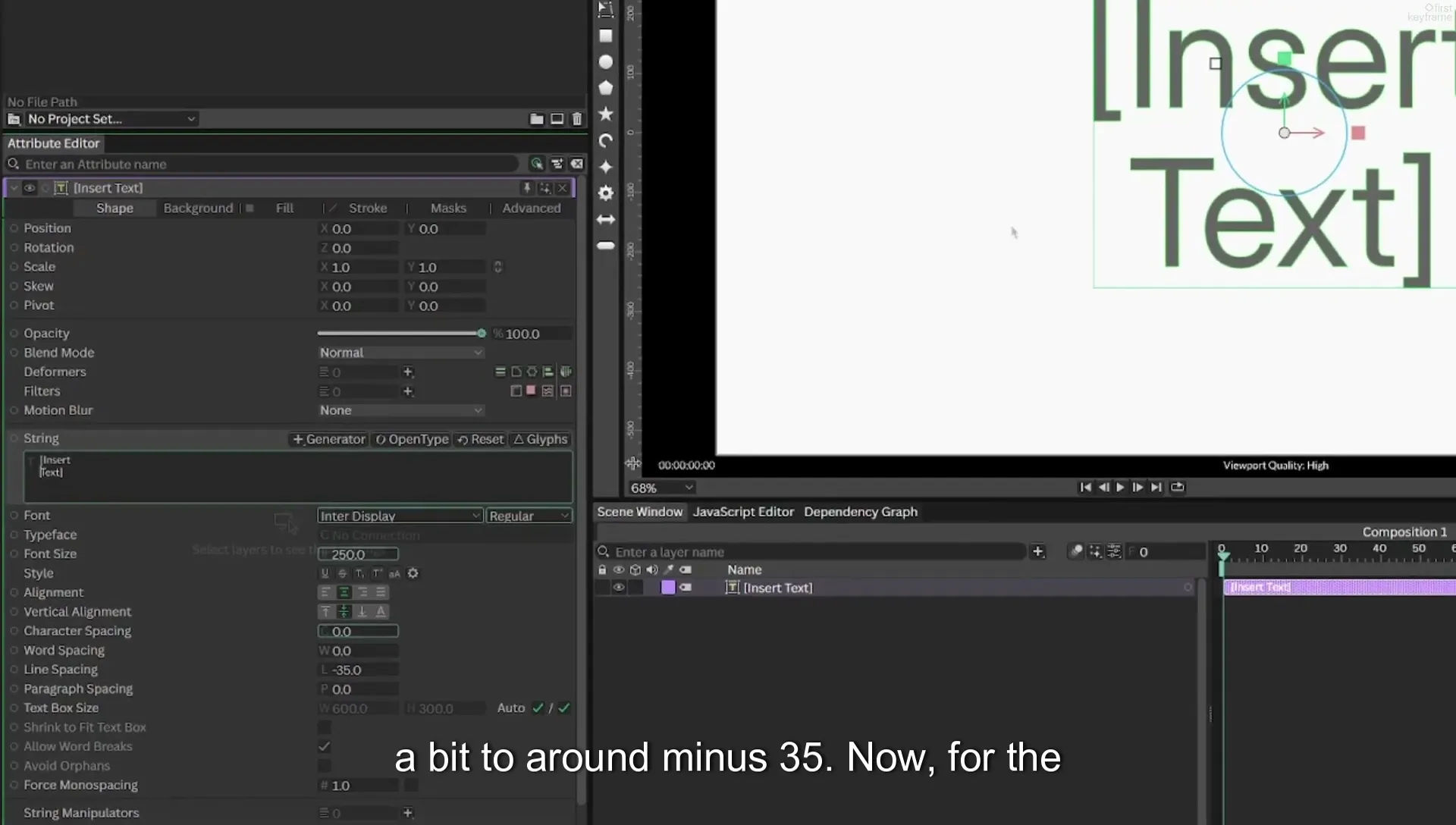
Task: Click the trash icon in the project bar
Action: [x=577, y=119]
